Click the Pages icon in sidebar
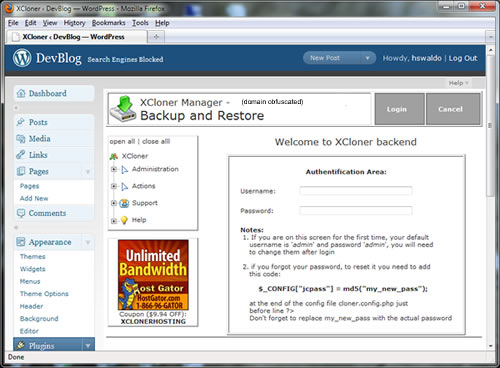 (21, 171)
